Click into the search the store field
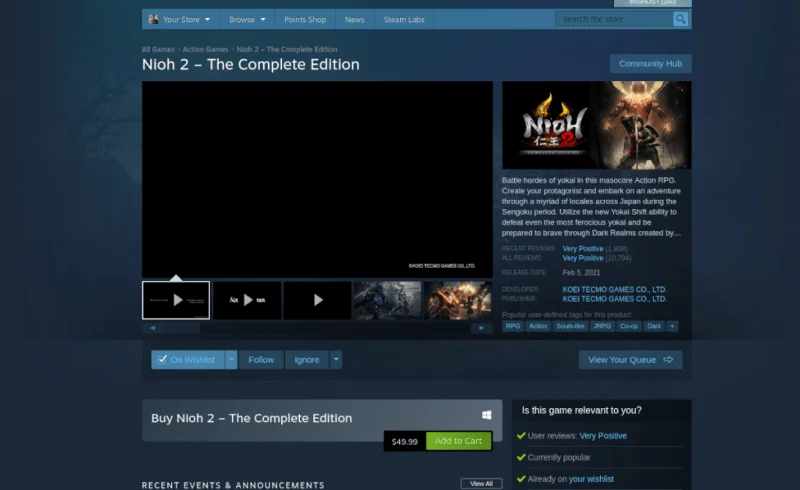 614,19
